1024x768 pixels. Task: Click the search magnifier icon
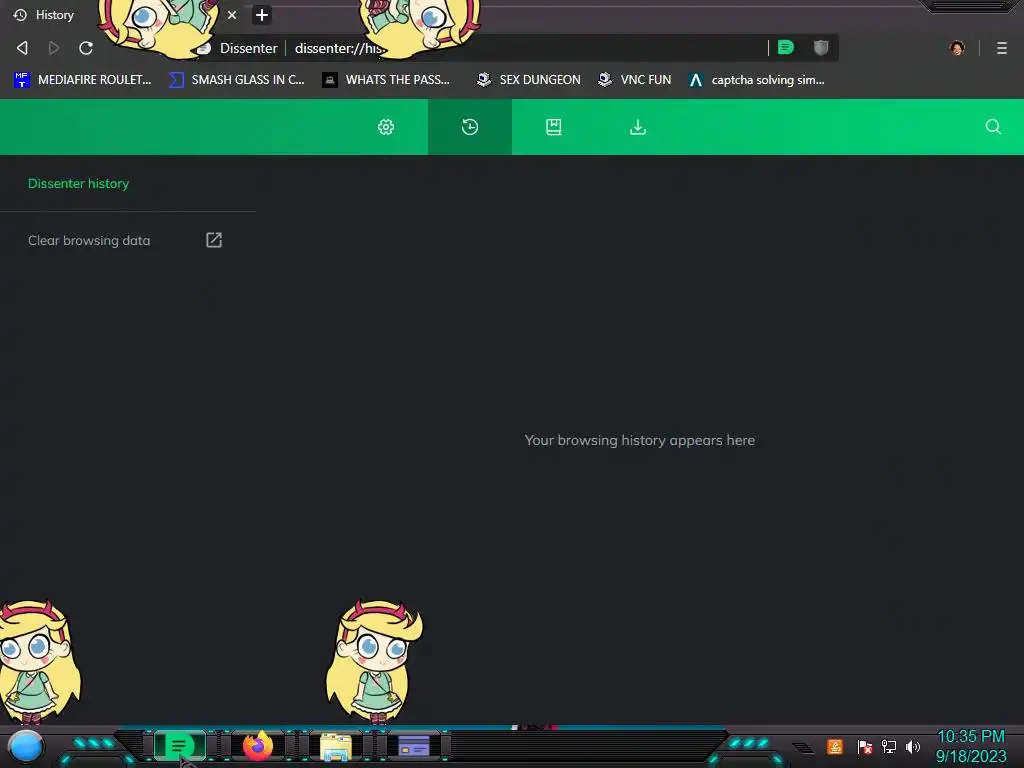pos(993,127)
